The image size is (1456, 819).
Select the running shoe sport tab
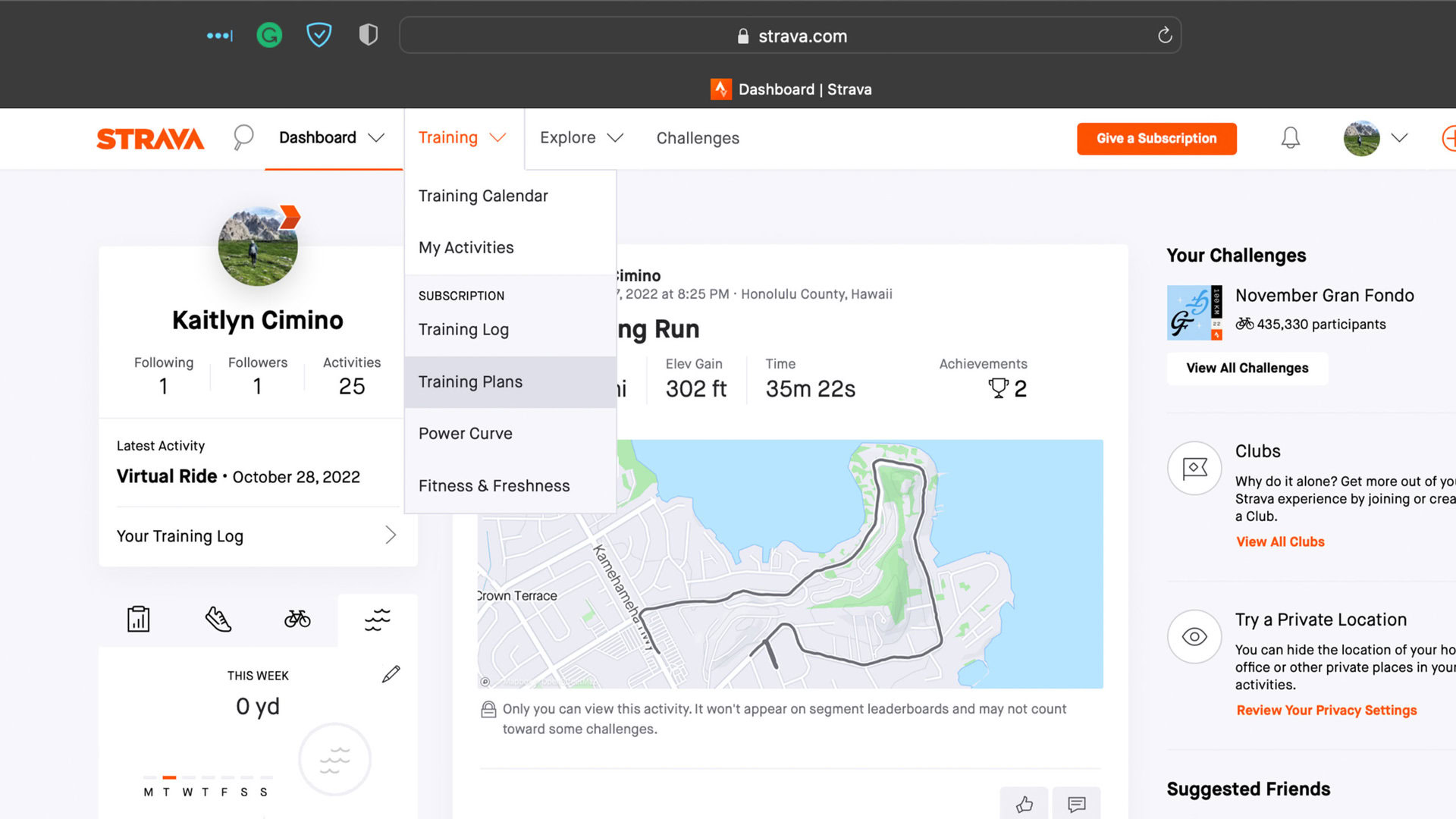coord(218,620)
